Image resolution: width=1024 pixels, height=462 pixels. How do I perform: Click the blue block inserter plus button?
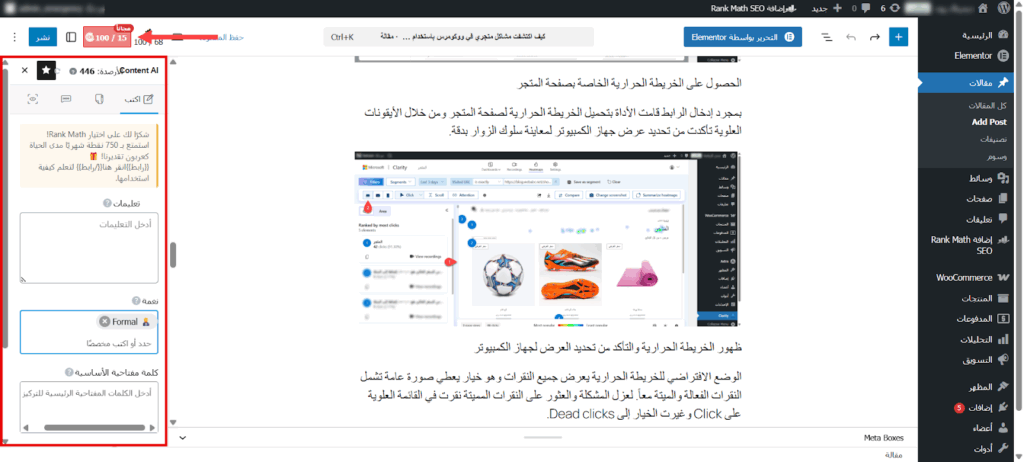pyautogui.click(x=899, y=37)
